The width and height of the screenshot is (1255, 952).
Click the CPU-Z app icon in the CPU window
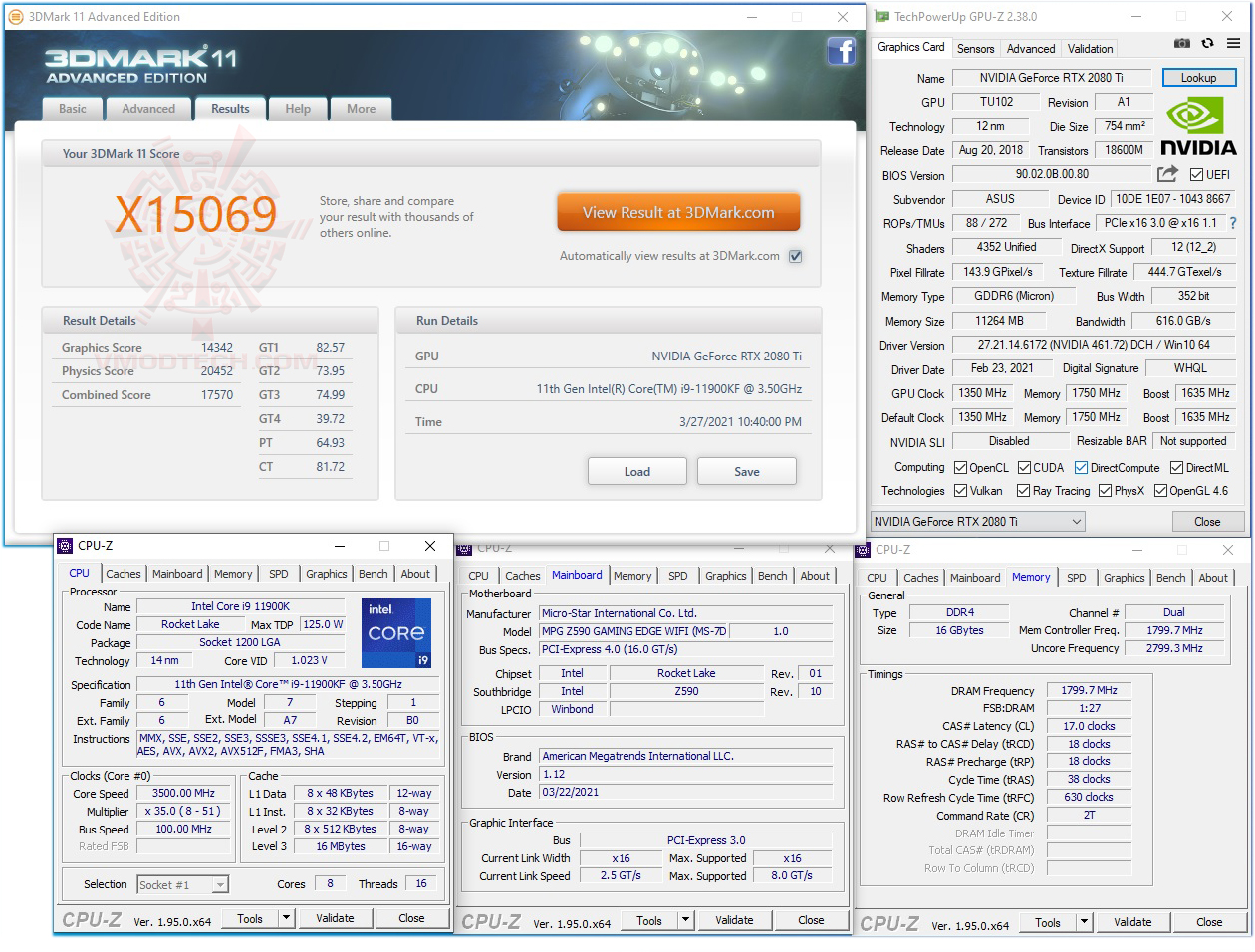(x=65, y=546)
